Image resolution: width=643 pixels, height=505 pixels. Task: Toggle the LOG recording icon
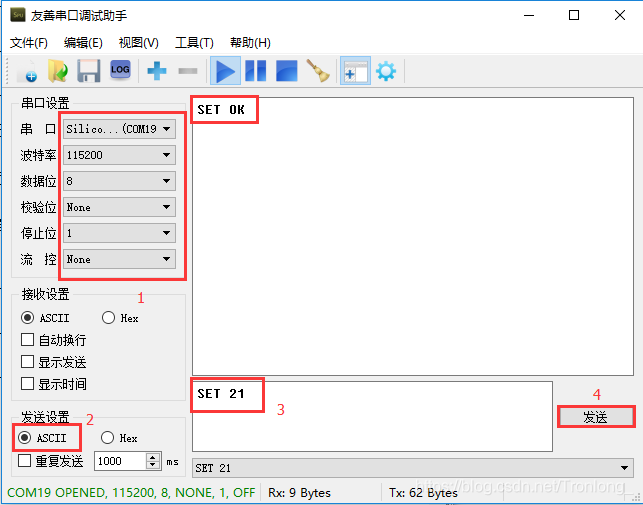point(120,70)
